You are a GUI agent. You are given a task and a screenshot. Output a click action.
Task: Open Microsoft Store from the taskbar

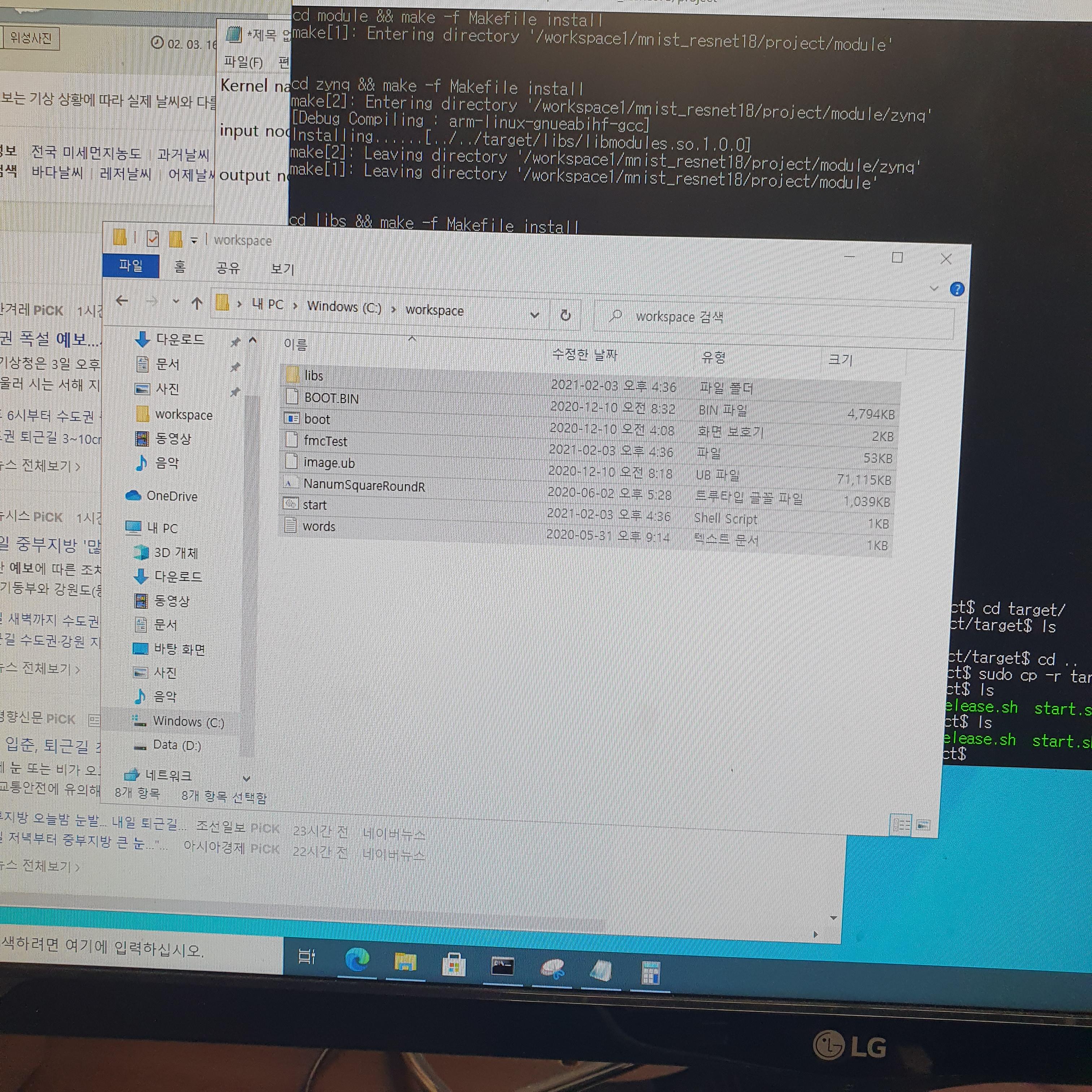[454, 965]
